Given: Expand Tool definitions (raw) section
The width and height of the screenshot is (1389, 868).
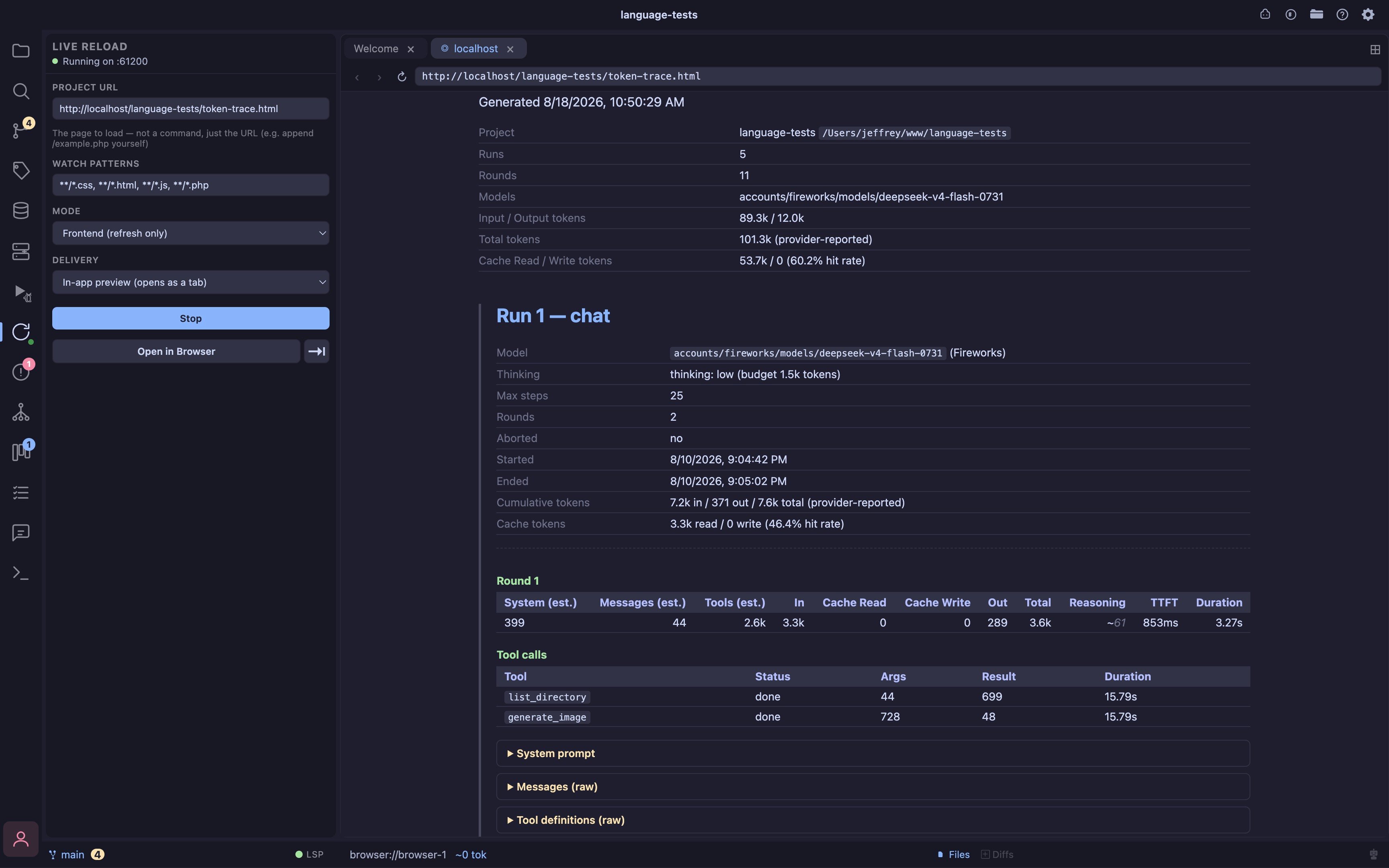Looking at the screenshot, I should click(873, 820).
